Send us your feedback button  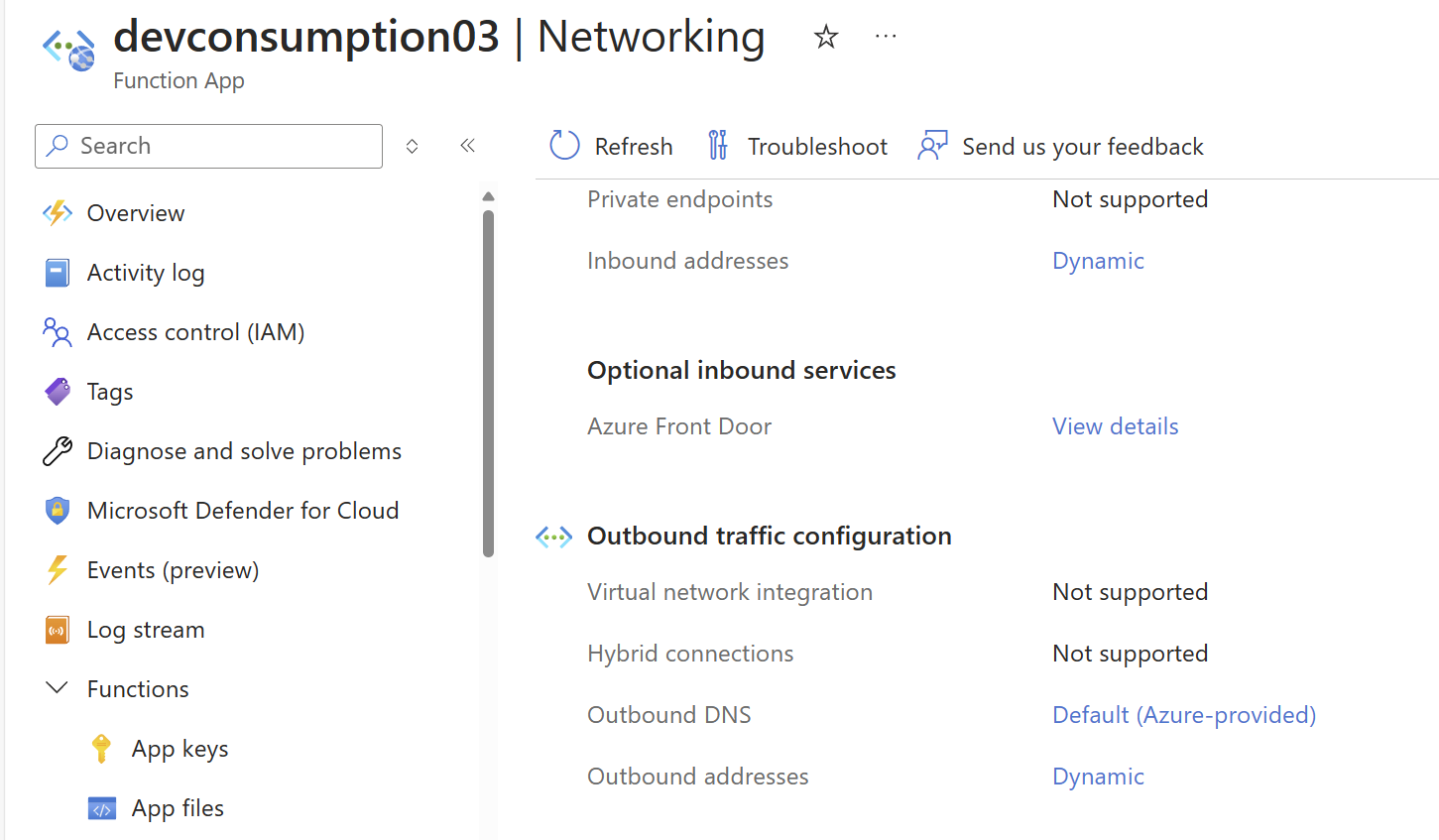(x=1060, y=146)
